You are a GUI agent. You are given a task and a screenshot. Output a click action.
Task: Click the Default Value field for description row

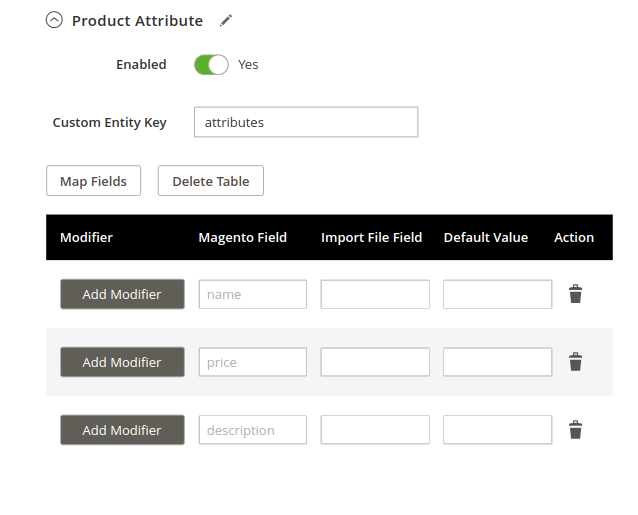pos(498,430)
